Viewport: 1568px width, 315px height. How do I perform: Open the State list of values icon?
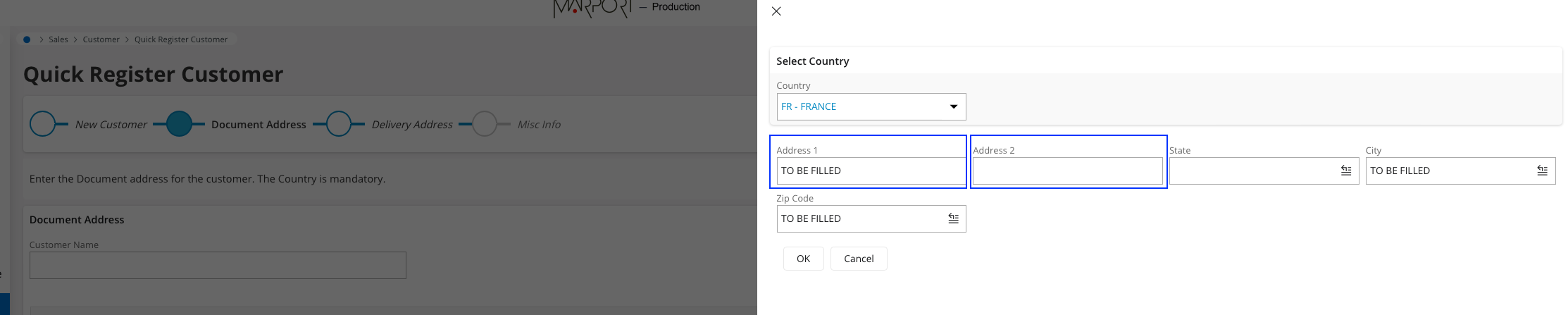point(1345,171)
